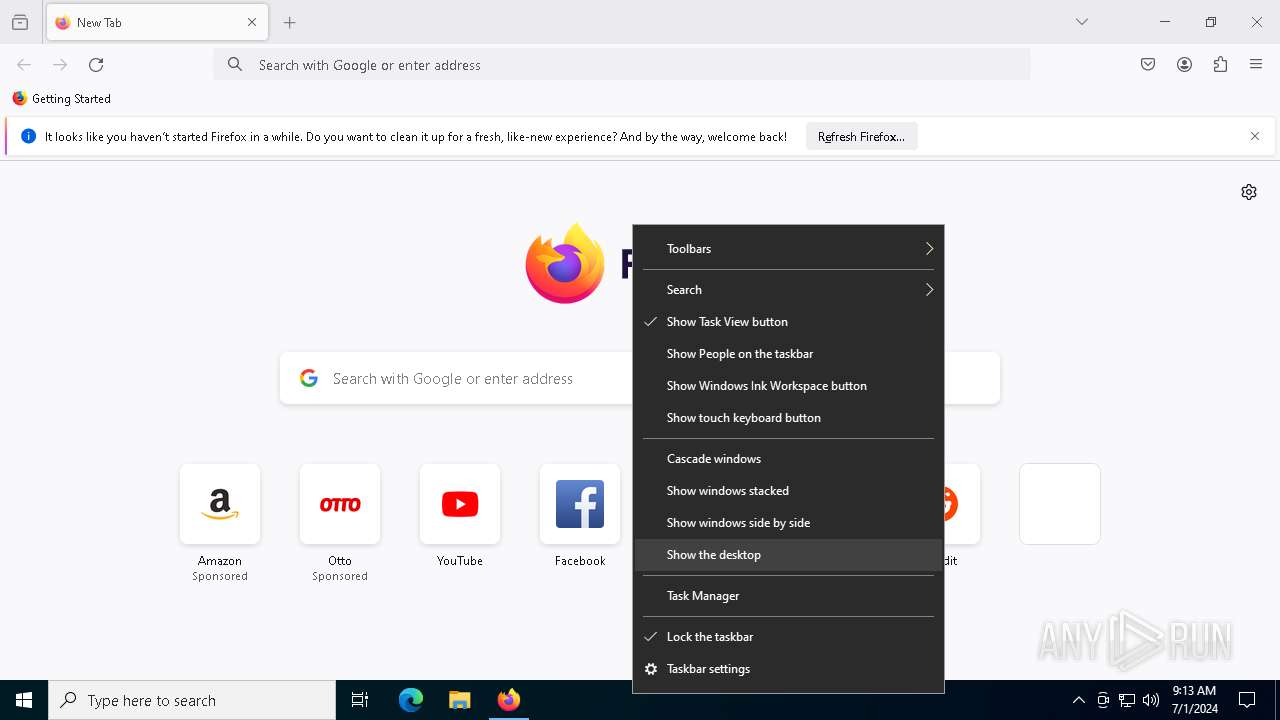
Task: Dismiss the refresh notification bar
Action: pos(1255,137)
